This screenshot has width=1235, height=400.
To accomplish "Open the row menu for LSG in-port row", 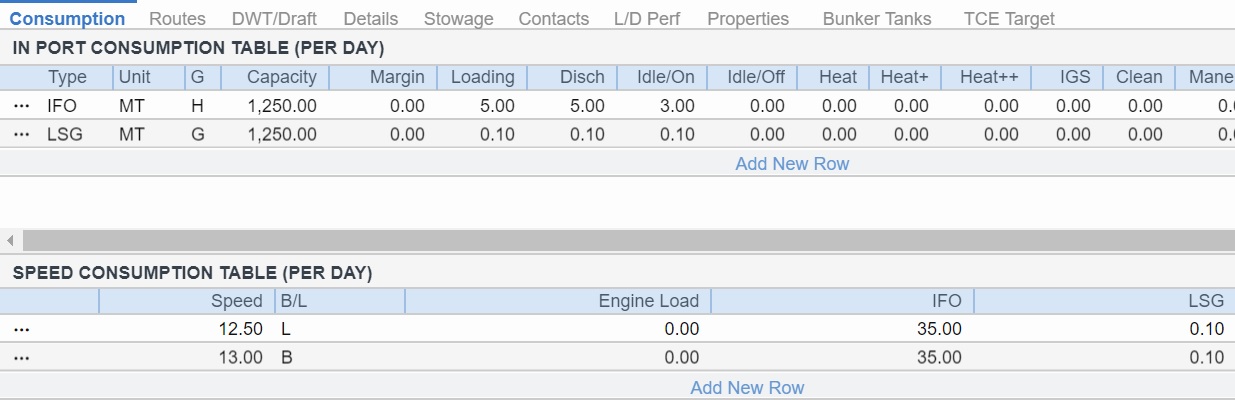I will (x=21, y=135).
